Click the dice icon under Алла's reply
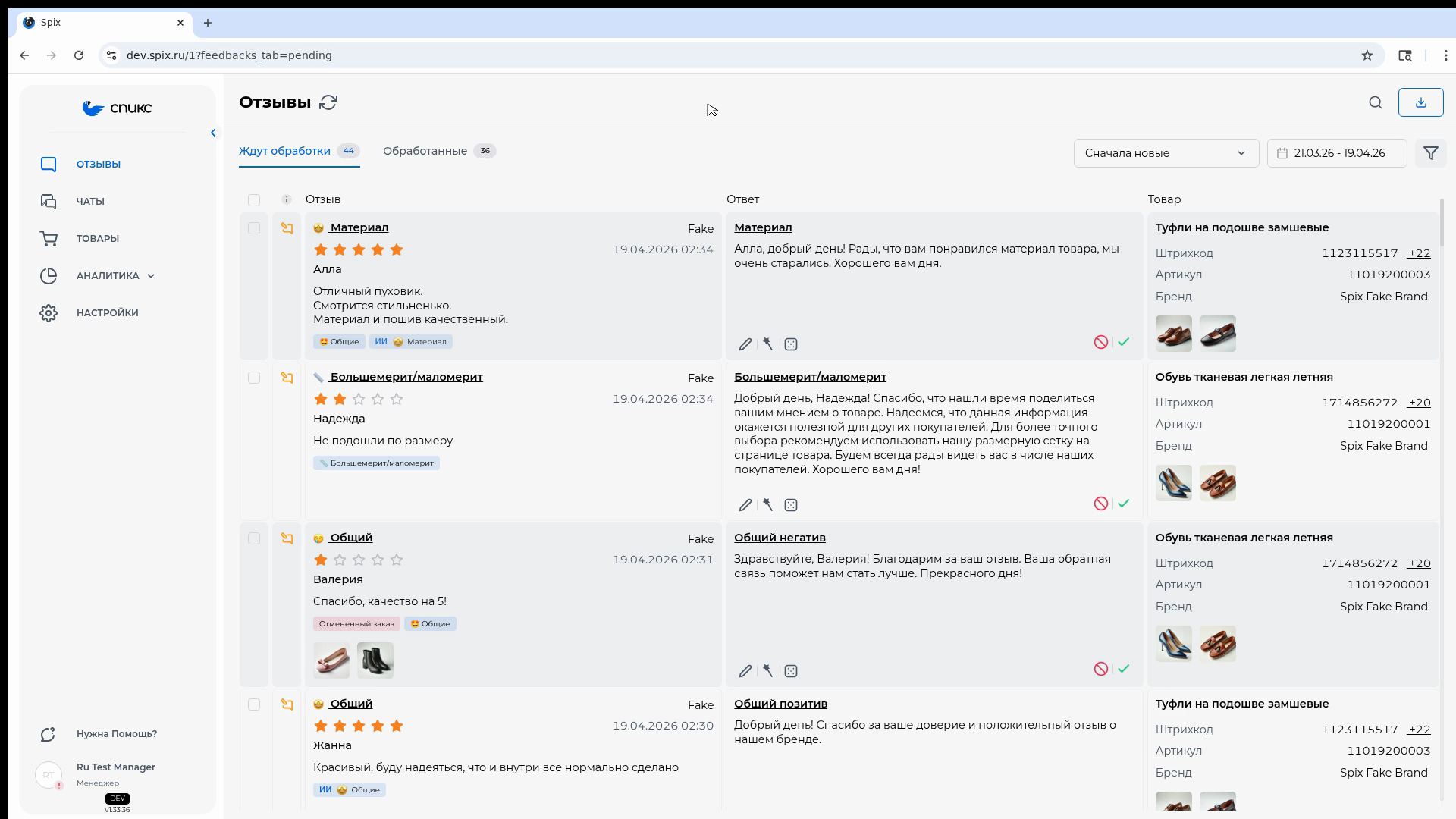The width and height of the screenshot is (1456, 819). click(791, 344)
